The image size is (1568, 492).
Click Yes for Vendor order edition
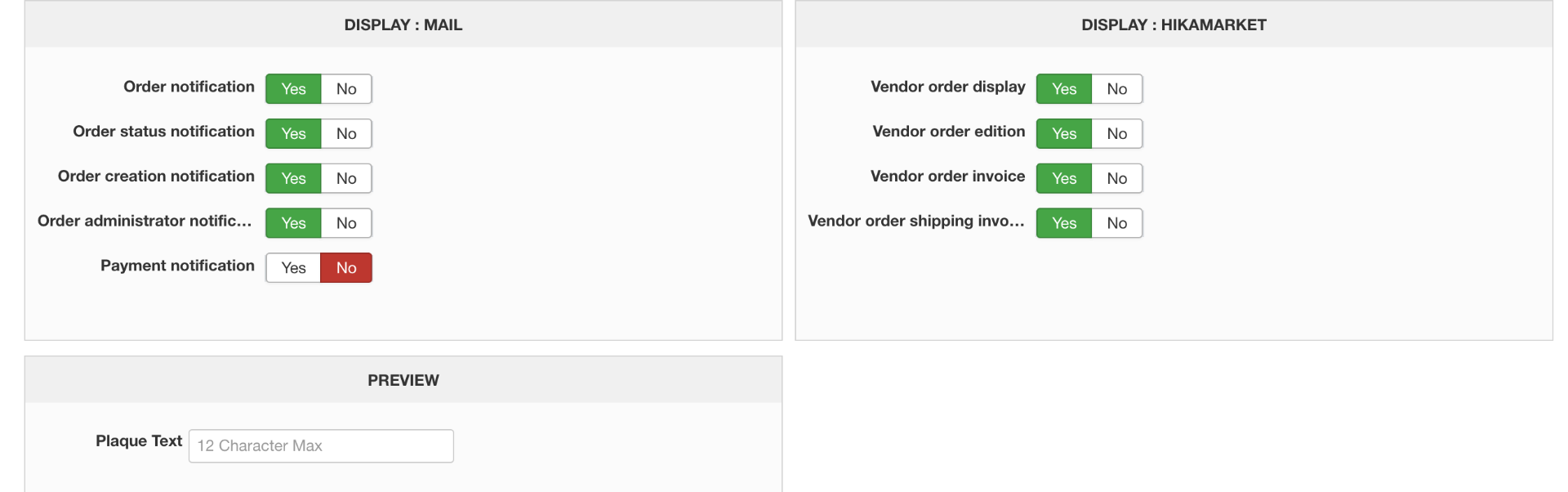[x=1064, y=134]
